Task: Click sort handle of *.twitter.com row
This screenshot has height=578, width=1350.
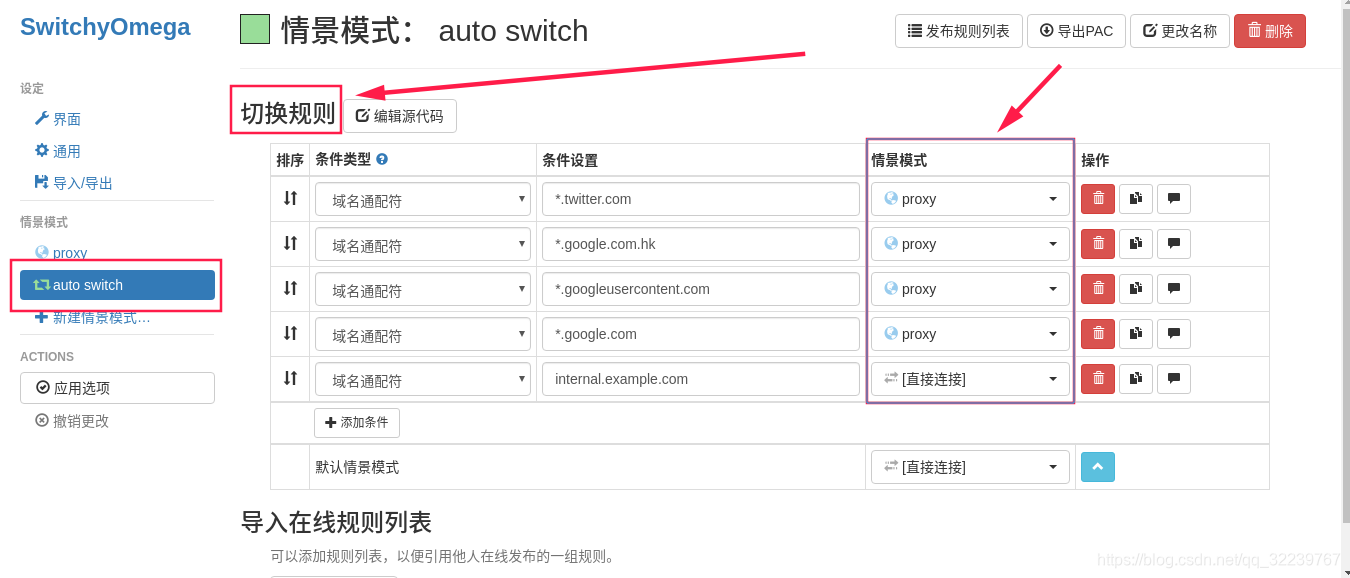Action: (290, 198)
